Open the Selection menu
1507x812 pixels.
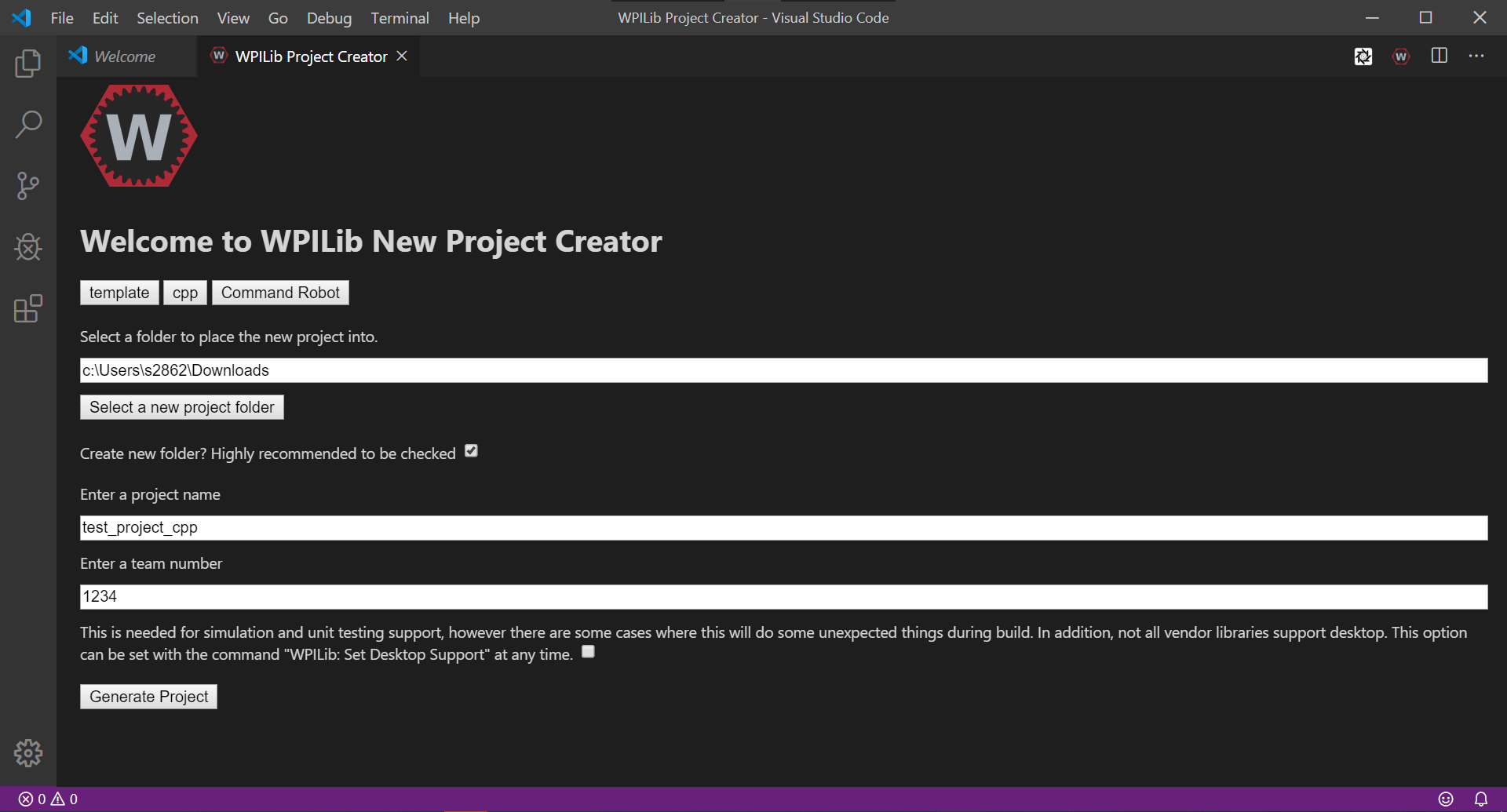click(167, 17)
